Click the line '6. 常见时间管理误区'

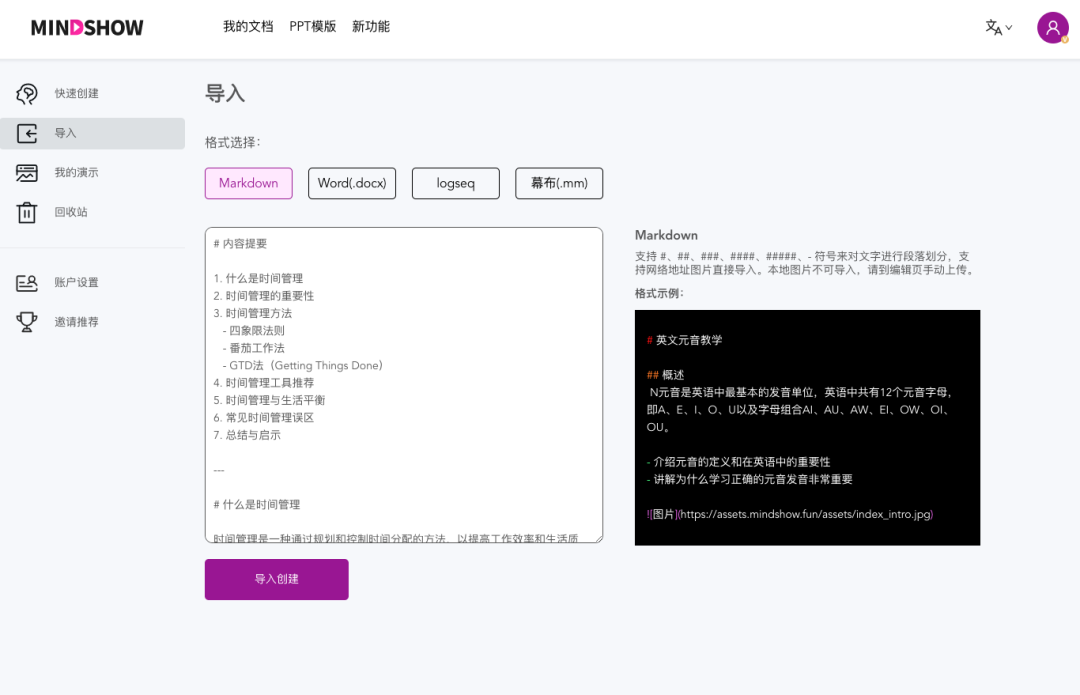tap(264, 417)
